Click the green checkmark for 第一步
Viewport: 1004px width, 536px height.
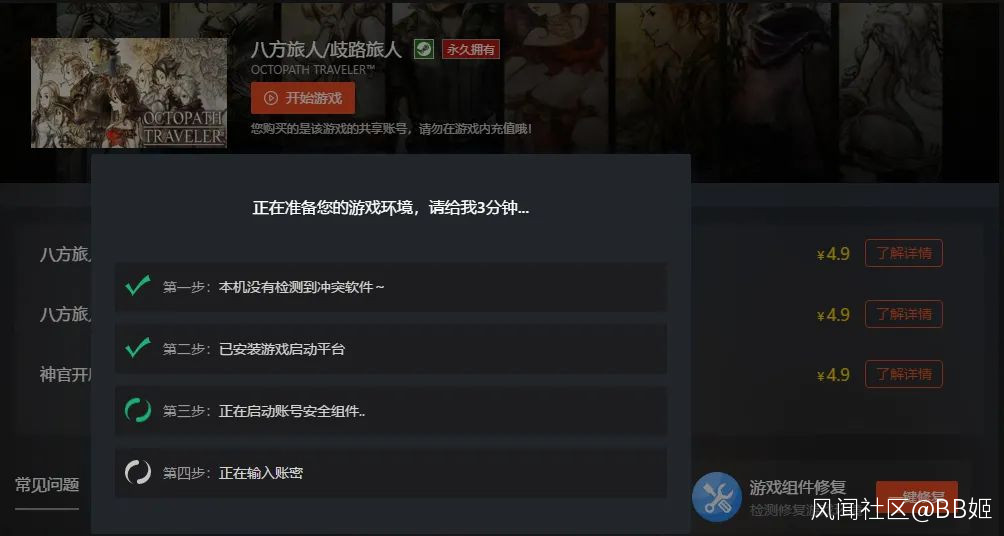(138, 286)
